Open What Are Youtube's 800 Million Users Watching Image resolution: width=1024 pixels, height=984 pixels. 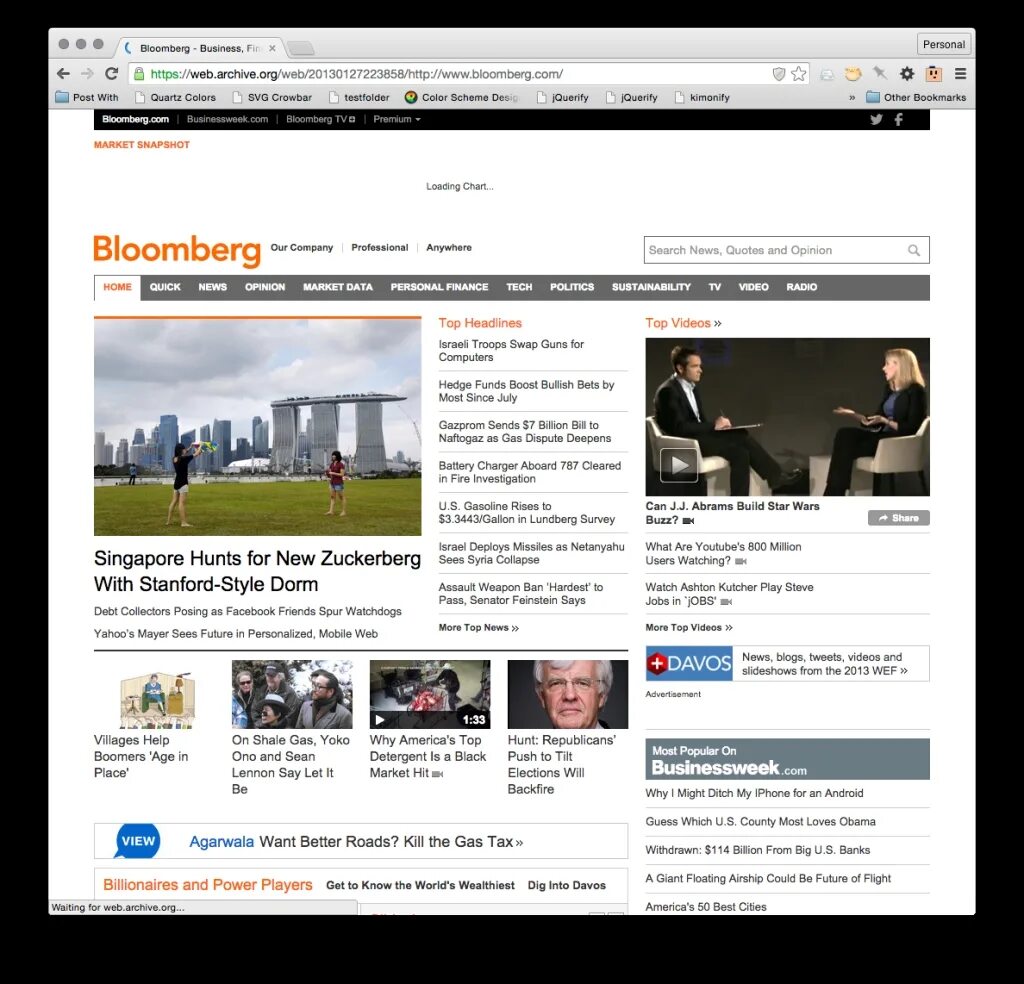click(x=723, y=554)
